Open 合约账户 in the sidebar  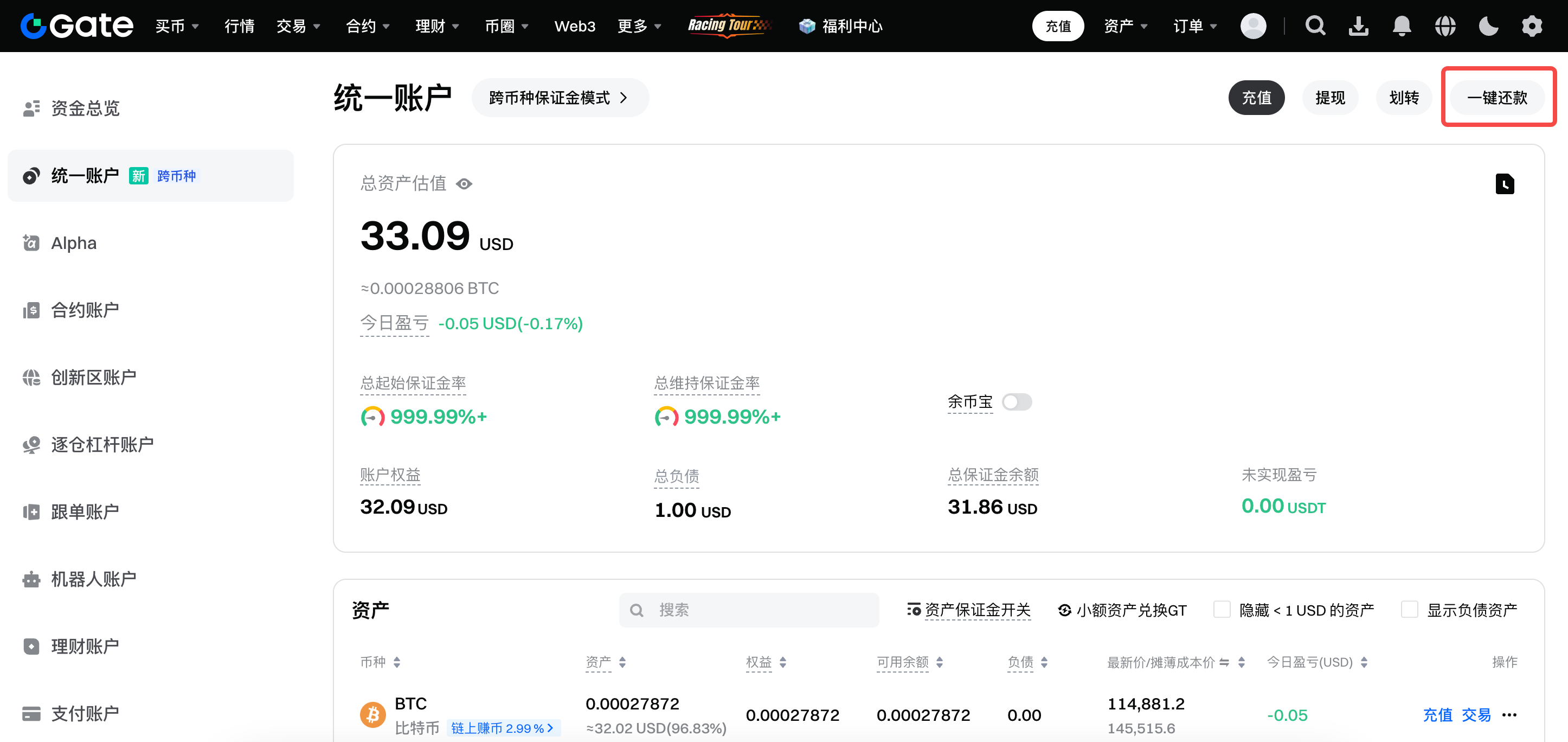[x=85, y=310]
